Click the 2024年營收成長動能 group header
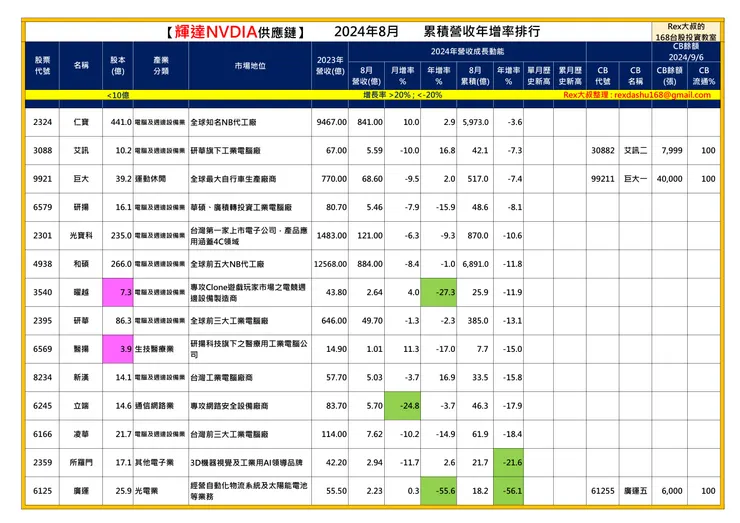 [467, 51]
